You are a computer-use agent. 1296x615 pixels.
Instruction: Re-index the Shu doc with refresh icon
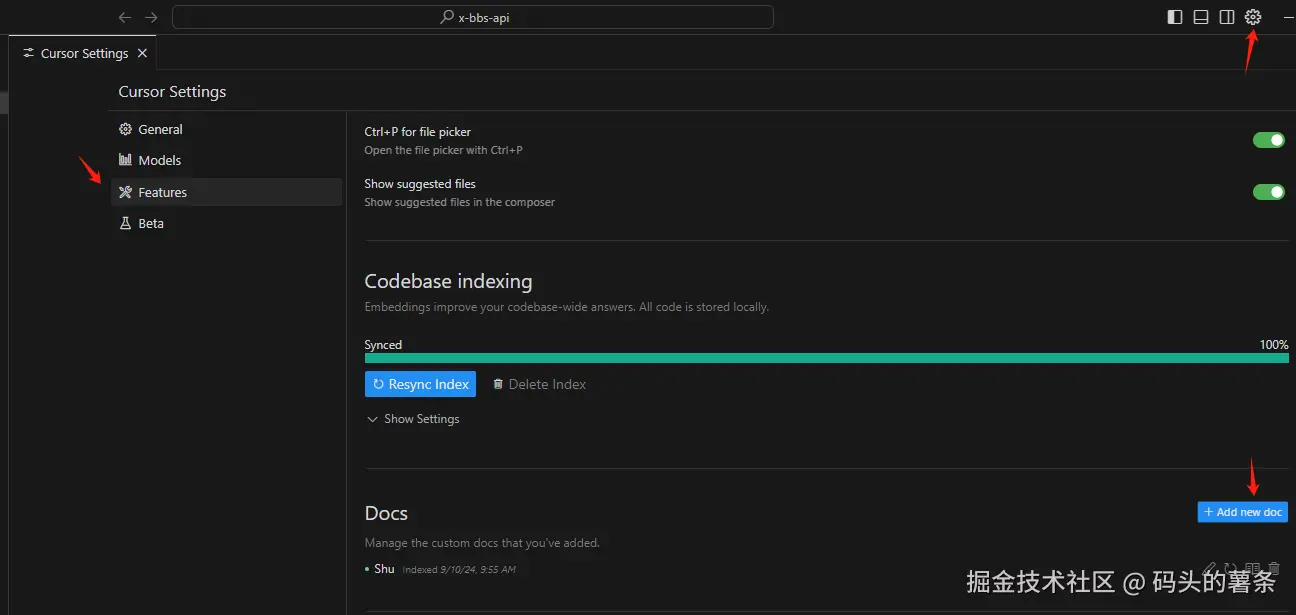click(1231, 569)
